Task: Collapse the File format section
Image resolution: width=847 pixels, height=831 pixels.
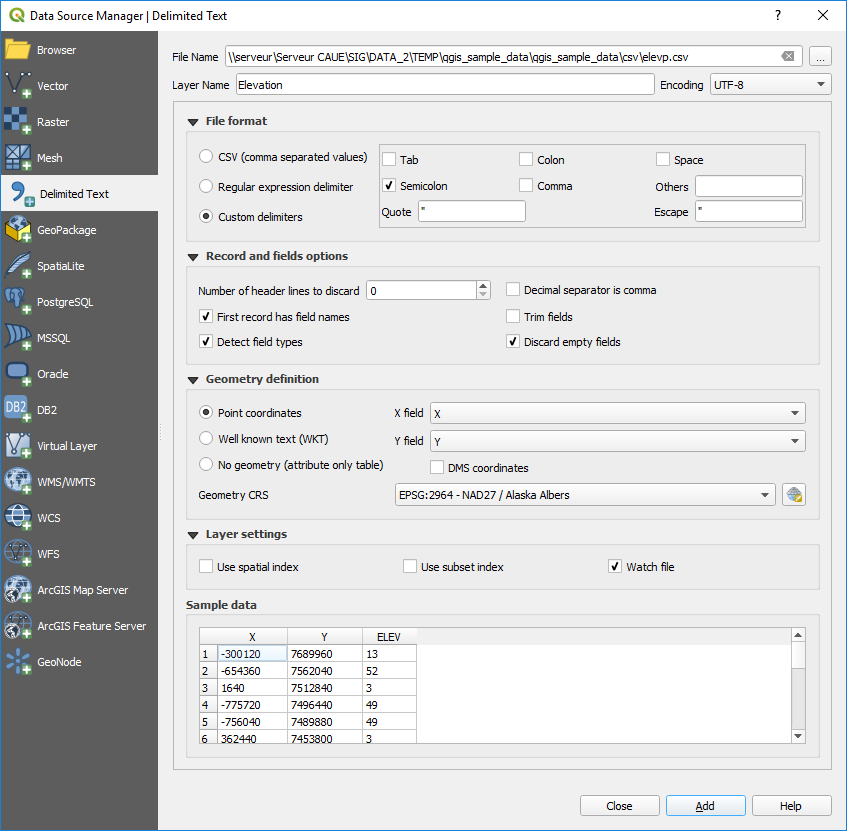Action: [193, 122]
